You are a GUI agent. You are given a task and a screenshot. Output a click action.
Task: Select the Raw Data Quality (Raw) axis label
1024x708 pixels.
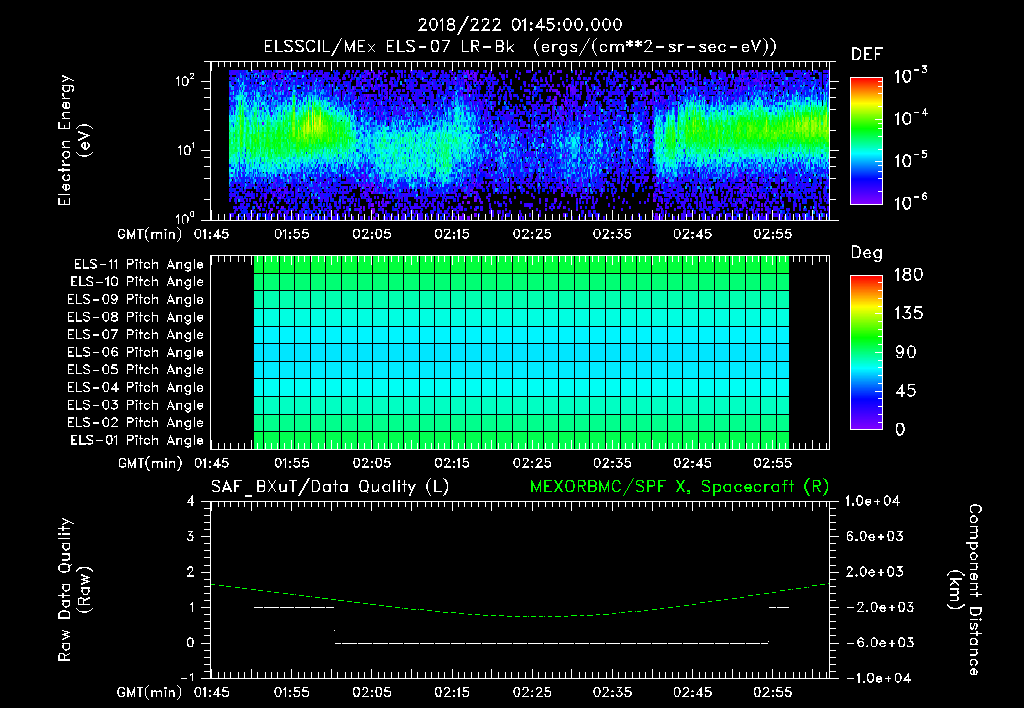click(x=74, y=590)
